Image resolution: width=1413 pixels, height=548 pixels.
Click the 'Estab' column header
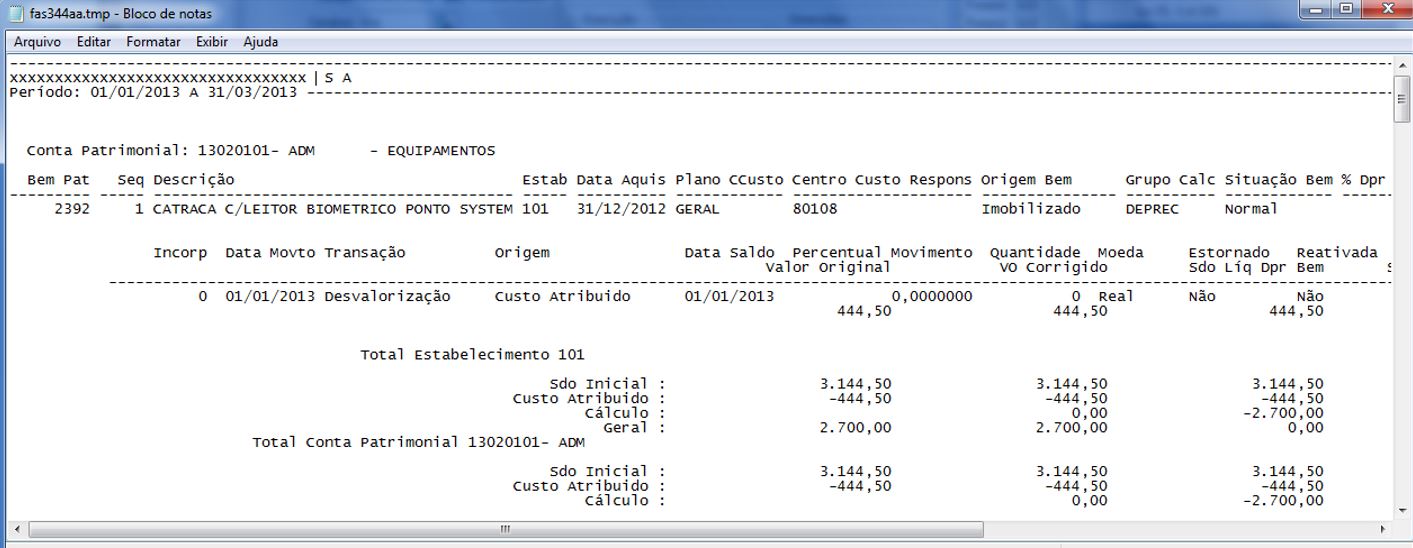pos(545,180)
